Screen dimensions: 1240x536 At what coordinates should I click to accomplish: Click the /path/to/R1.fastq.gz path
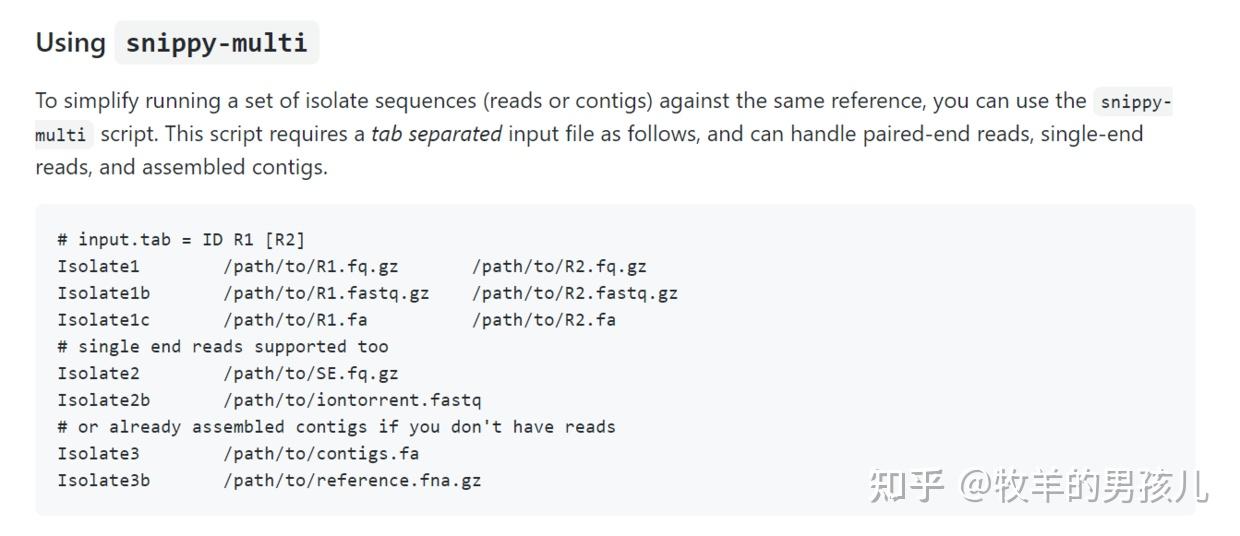point(326,293)
